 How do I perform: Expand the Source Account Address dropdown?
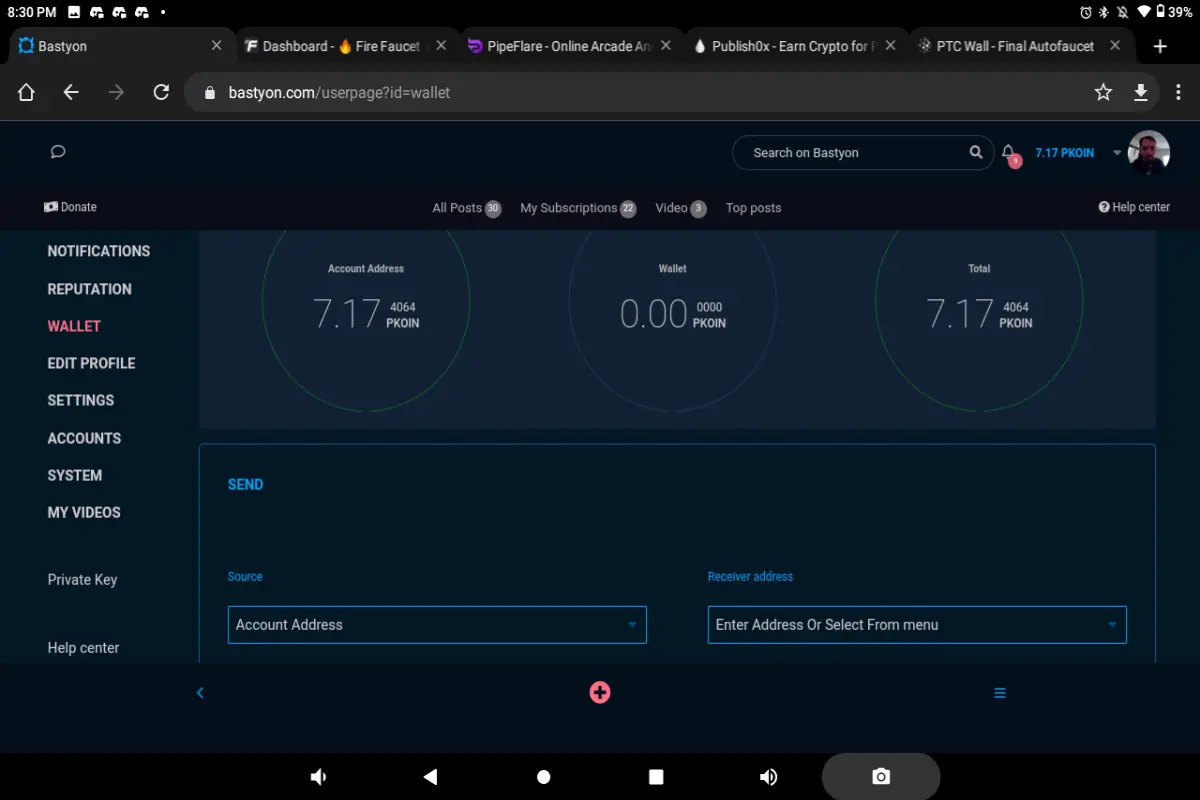[437, 624]
